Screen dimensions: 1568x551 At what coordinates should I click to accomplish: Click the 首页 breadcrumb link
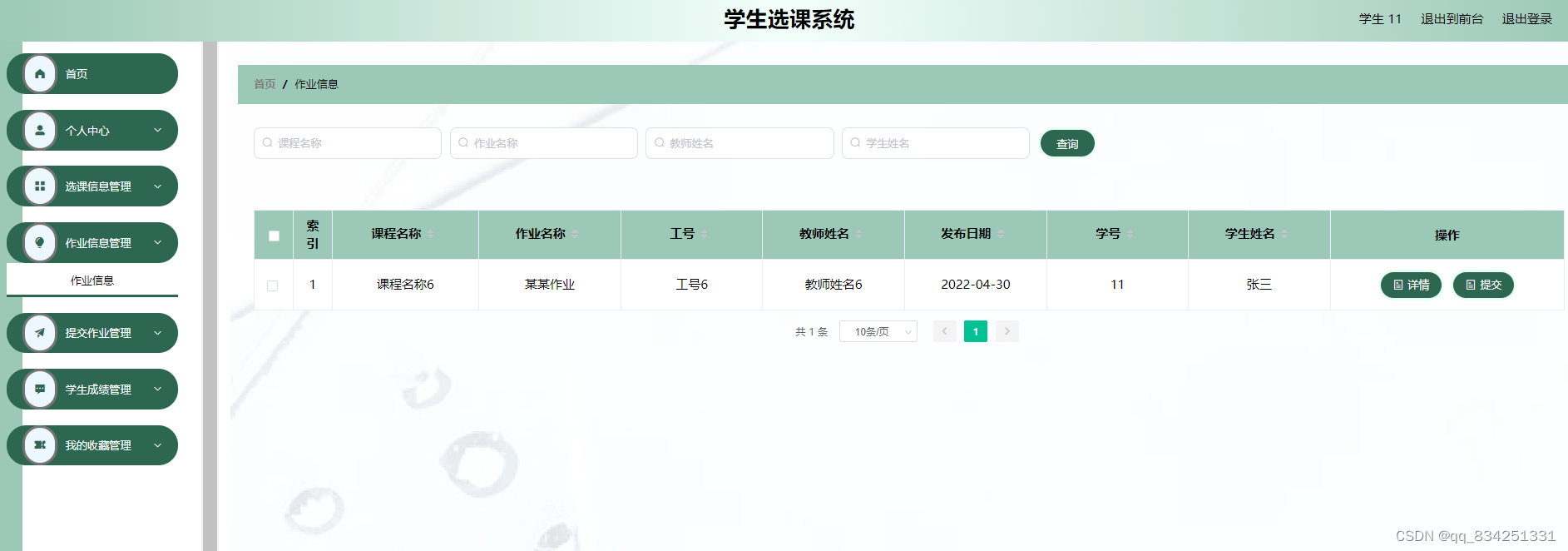[265, 84]
